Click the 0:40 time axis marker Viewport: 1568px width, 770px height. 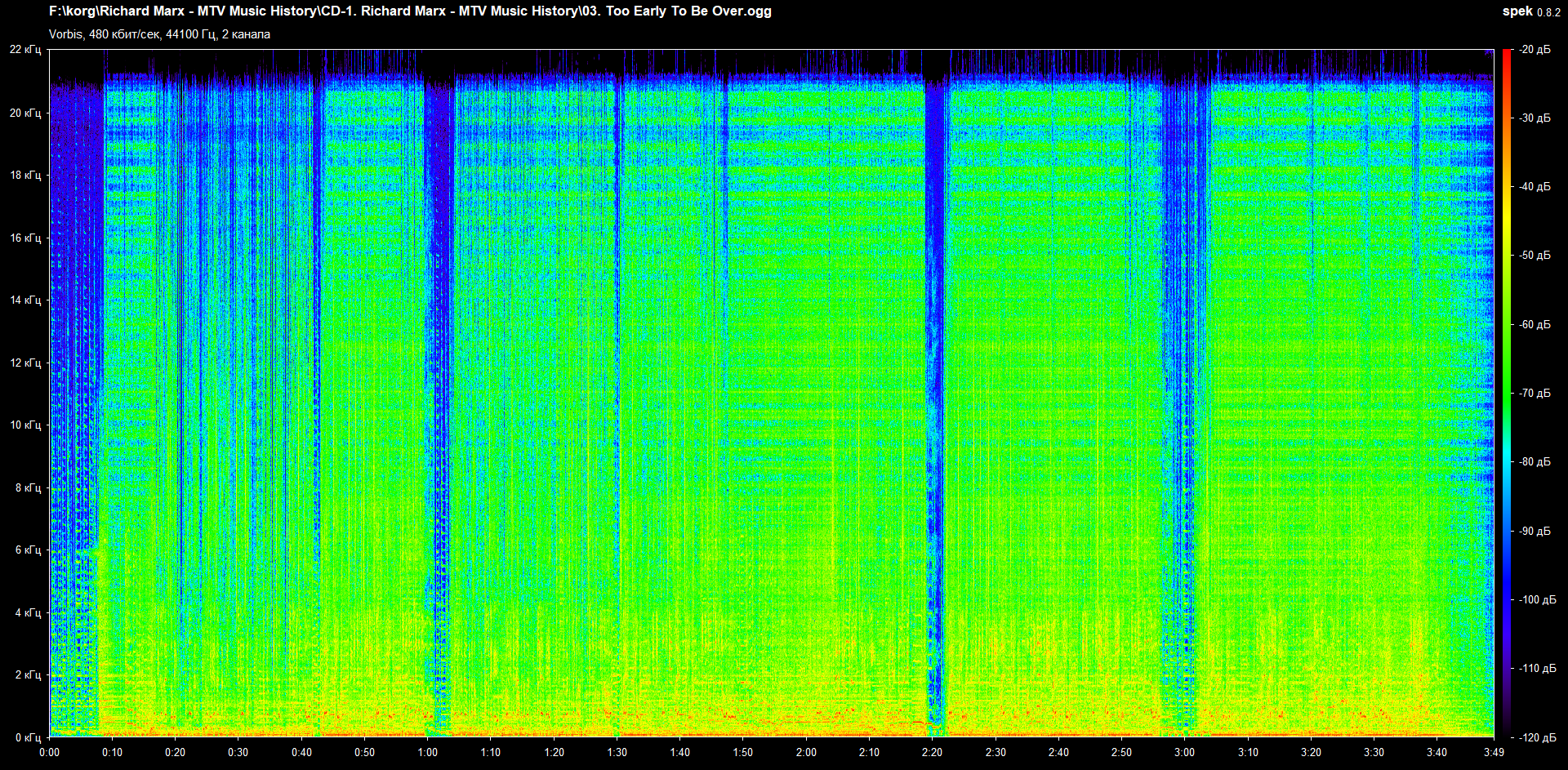[301, 752]
